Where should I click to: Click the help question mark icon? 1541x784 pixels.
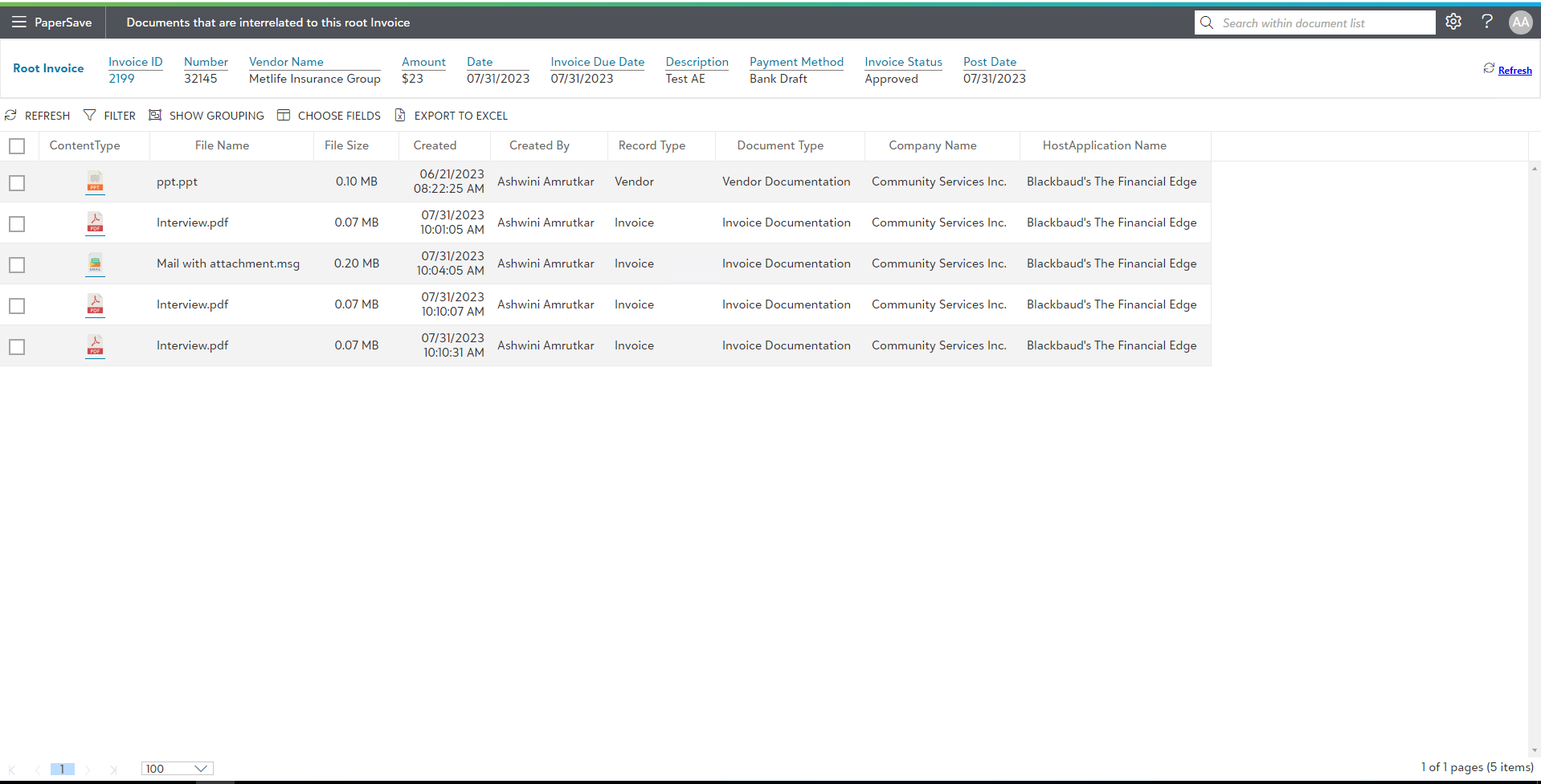(1487, 22)
